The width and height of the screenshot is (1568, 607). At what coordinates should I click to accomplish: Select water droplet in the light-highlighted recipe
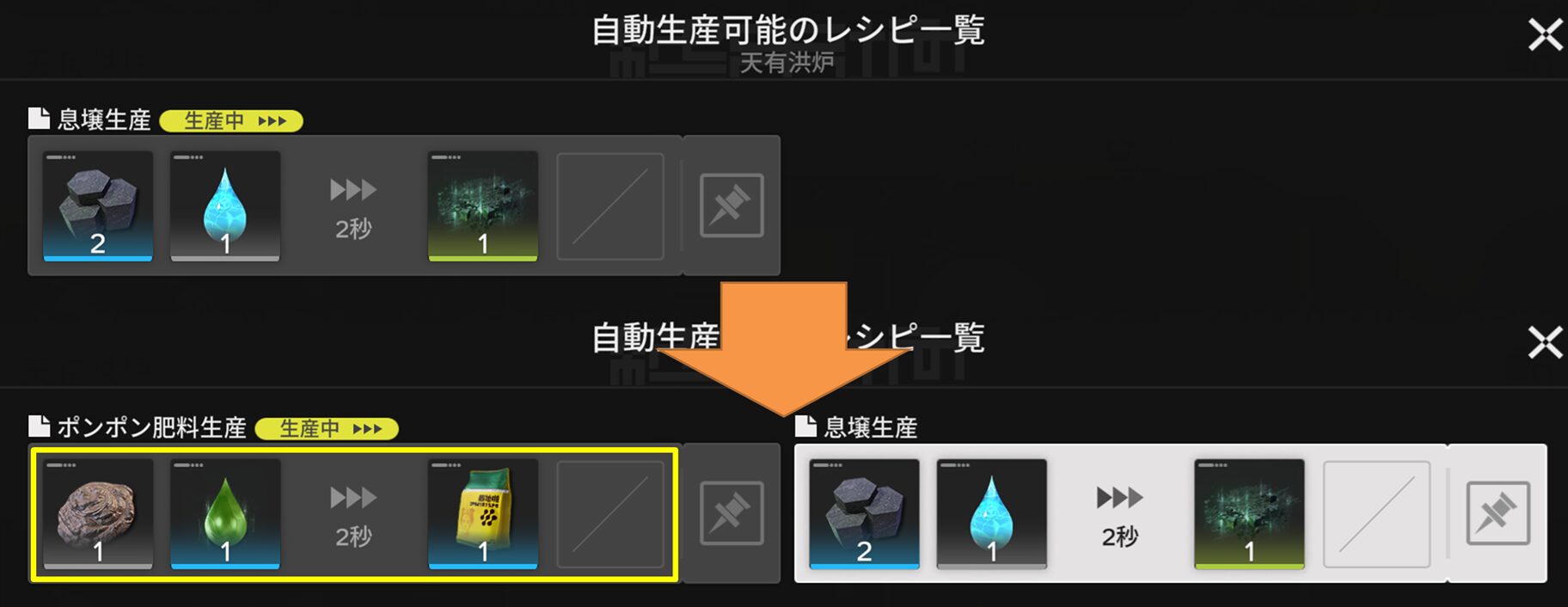pos(992,514)
